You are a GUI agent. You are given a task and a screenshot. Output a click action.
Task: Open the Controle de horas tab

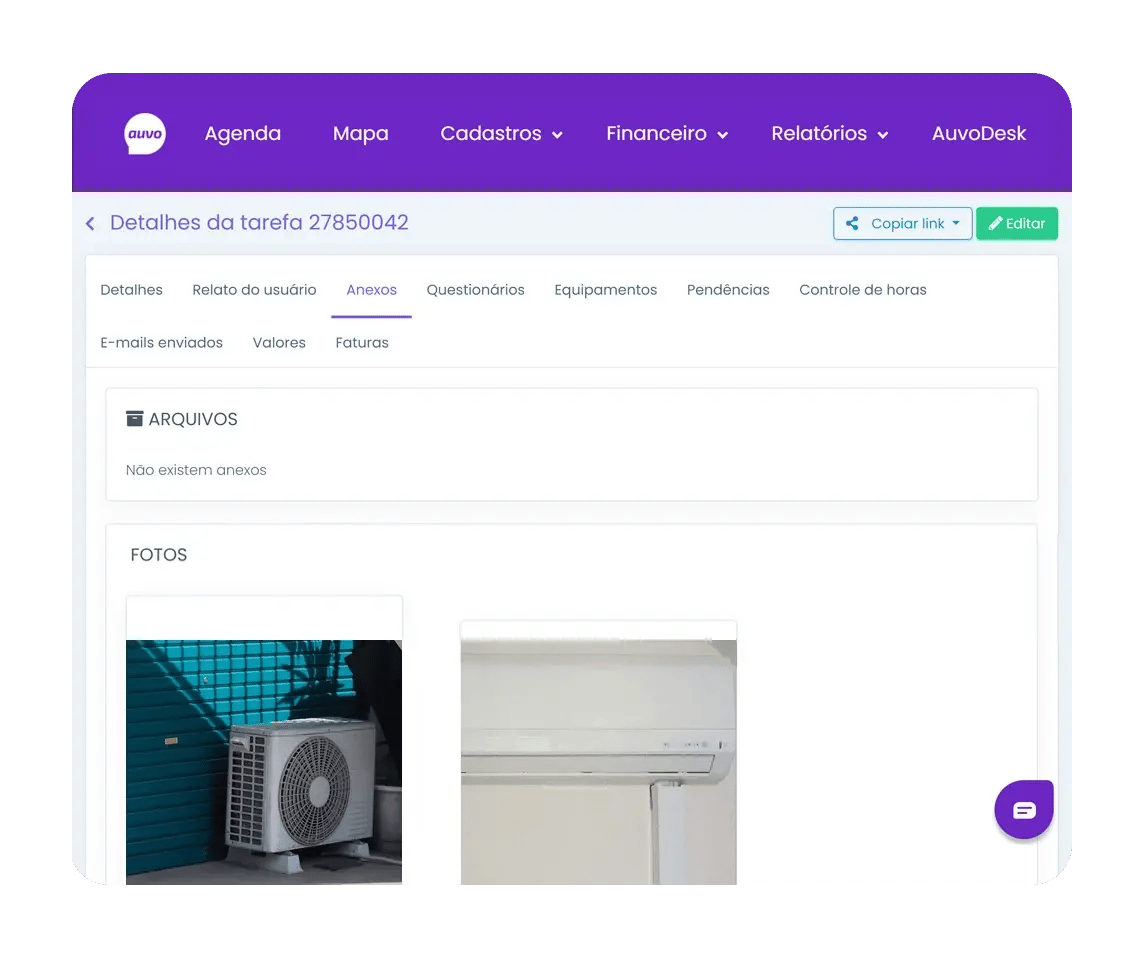coord(862,290)
